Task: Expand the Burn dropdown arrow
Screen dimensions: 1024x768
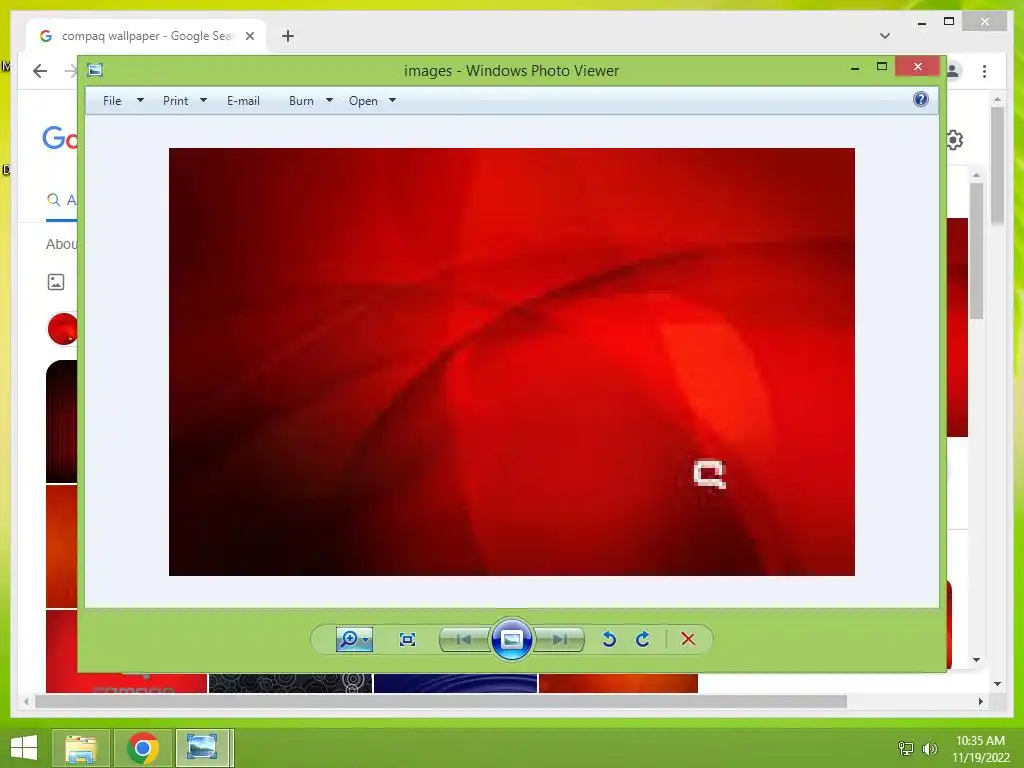Action: click(x=329, y=100)
